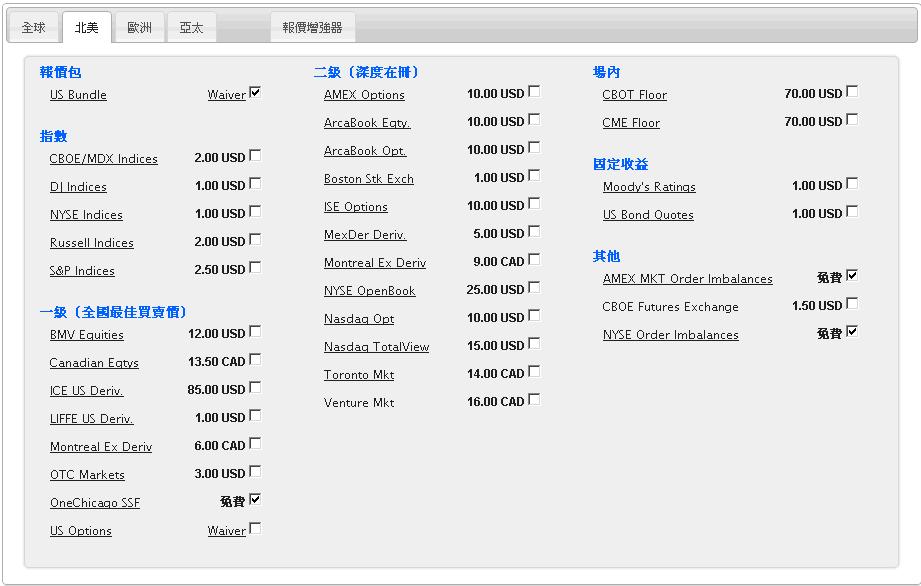Open the OneChicago SSF link
Image resolution: width=921 pixels, height=586 pixels.
(95, 503)
